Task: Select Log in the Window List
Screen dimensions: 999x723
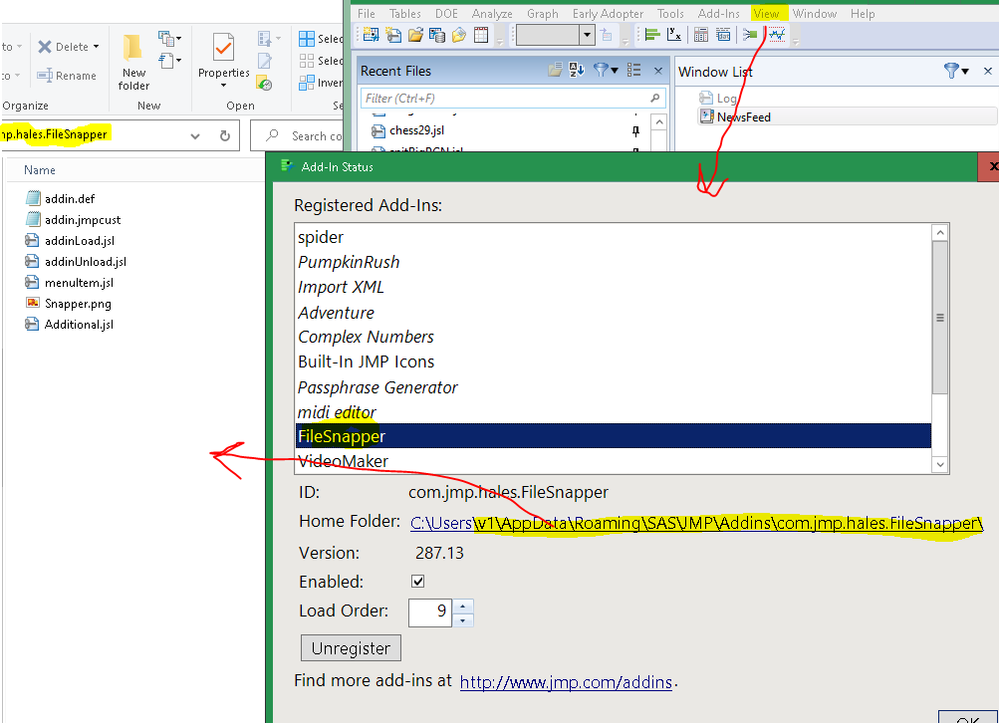Action: 717,98
